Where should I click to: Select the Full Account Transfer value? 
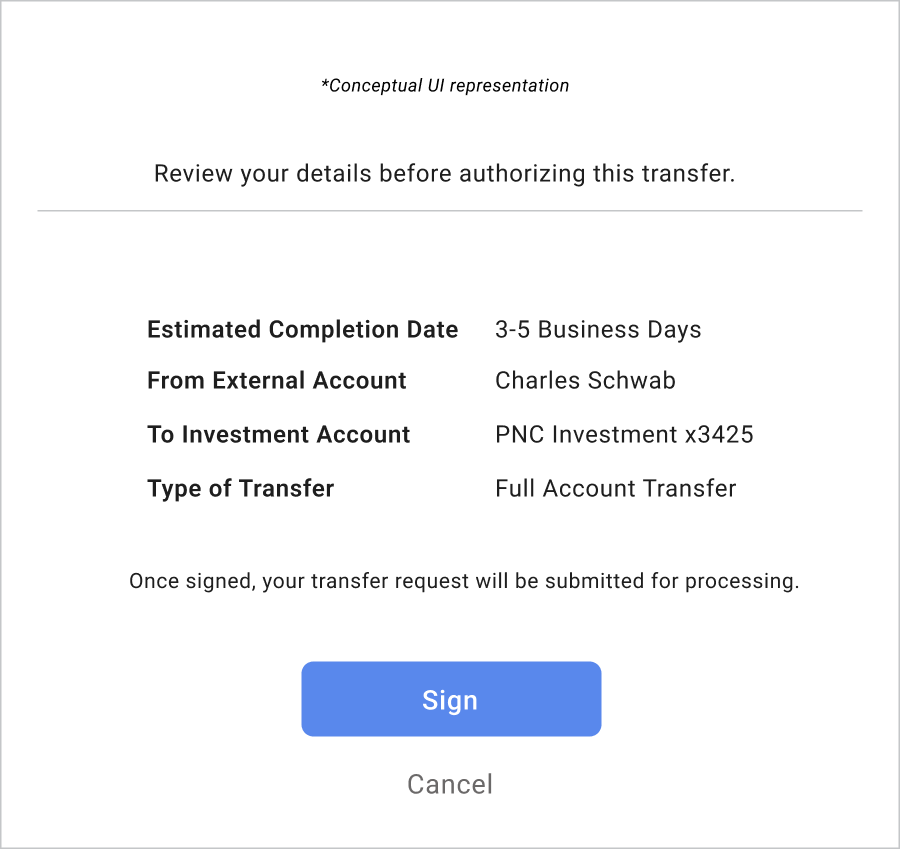(615, 489)
